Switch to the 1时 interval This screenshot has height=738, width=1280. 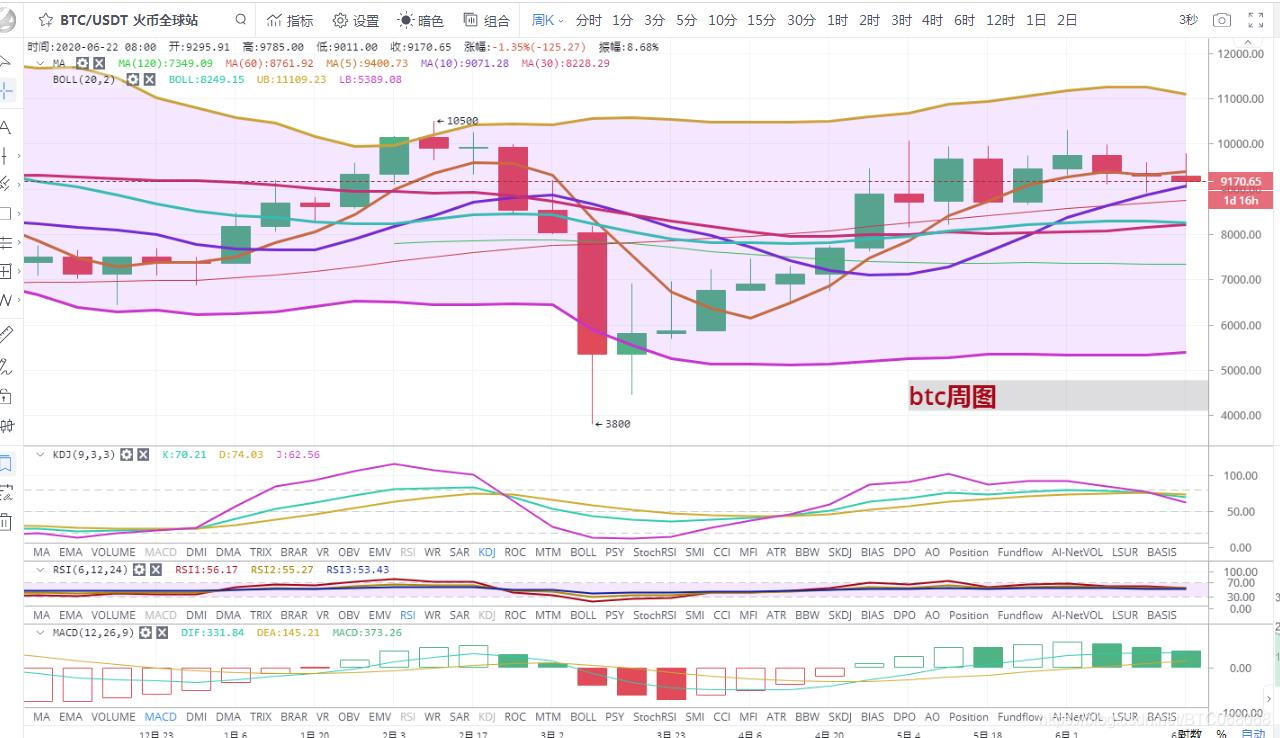coord(838,20)
